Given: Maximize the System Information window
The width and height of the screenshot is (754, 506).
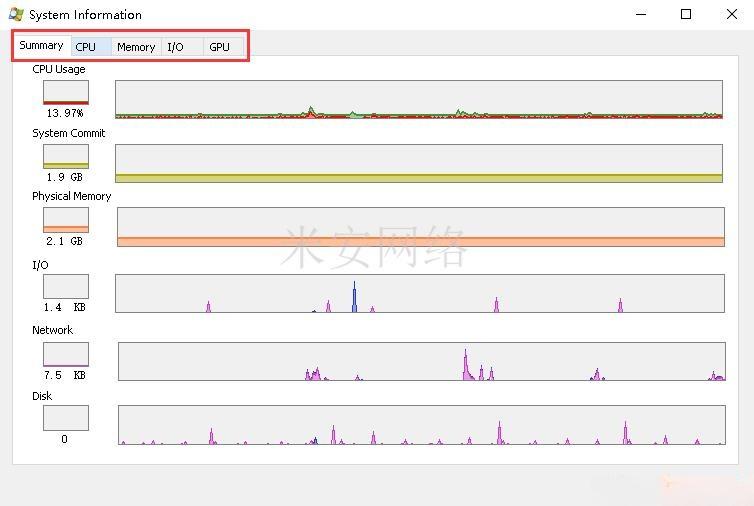Looking at the screenshot, I should point(686,14).
